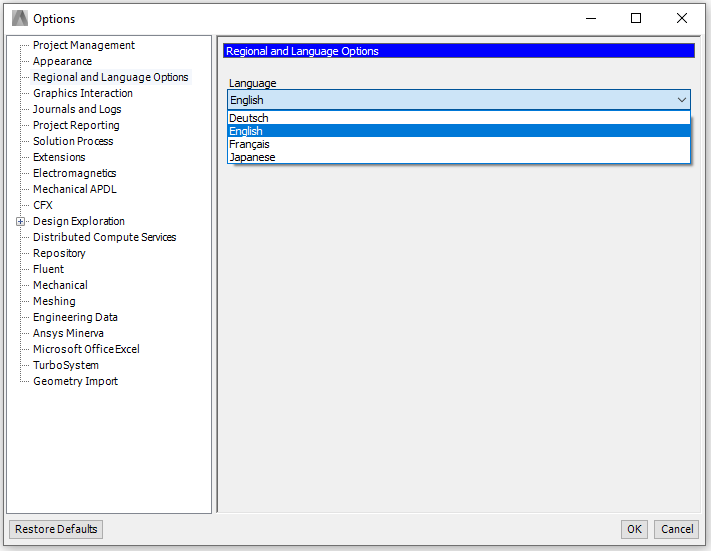This screenshot has width=711, height=551.
Task: Go to Journals and Logs options
Action: 77,109
